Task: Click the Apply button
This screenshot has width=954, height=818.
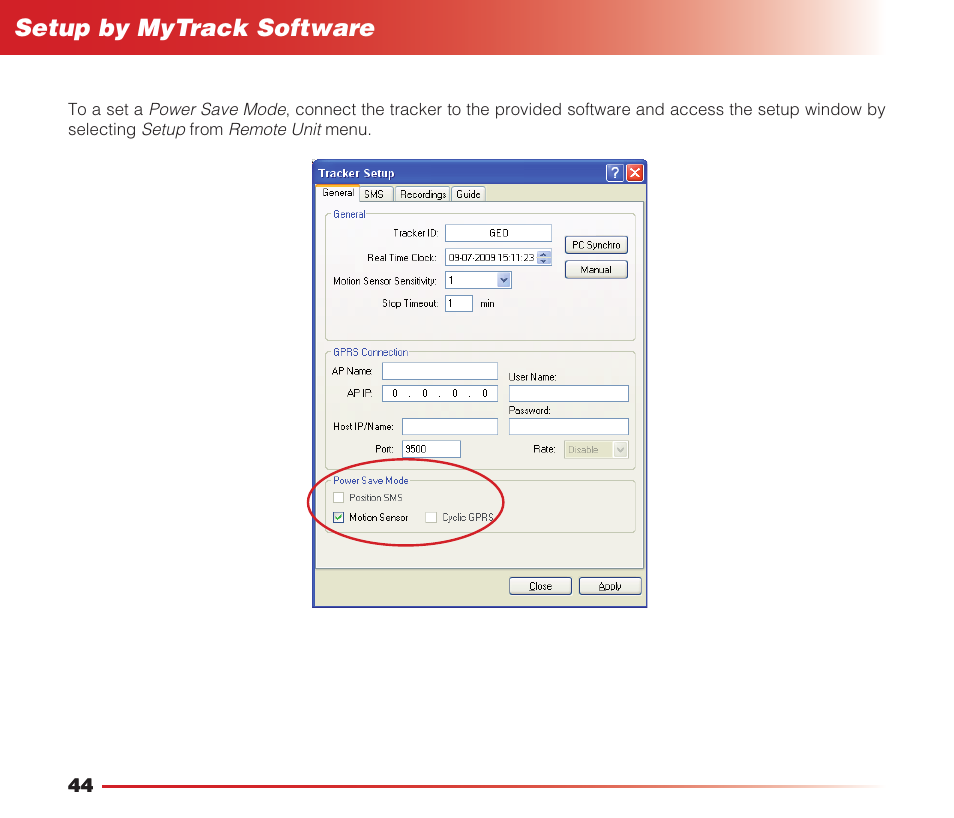Action: tap(610, 586)
